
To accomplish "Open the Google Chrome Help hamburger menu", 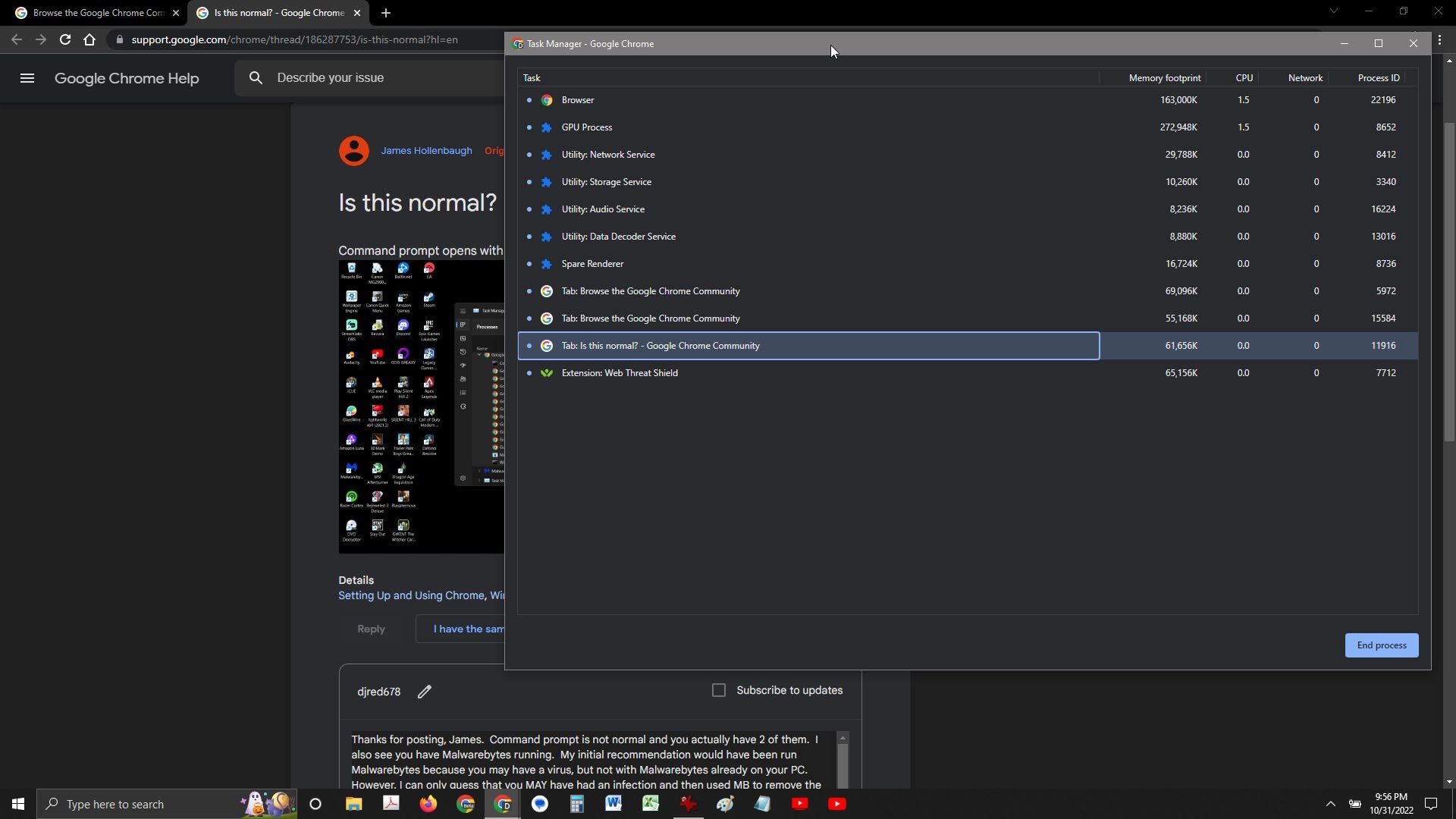I will [27, 78].
